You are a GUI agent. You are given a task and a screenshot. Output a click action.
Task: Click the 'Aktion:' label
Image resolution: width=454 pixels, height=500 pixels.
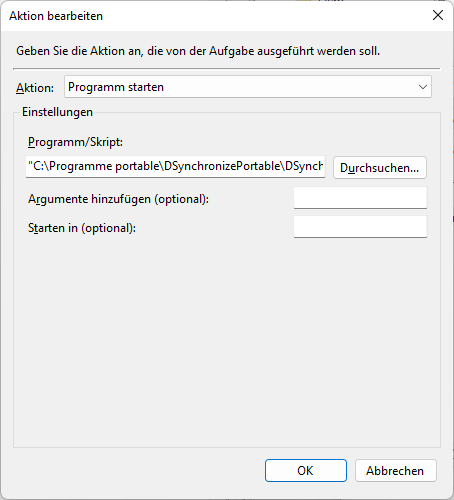(x=35, y=88)
